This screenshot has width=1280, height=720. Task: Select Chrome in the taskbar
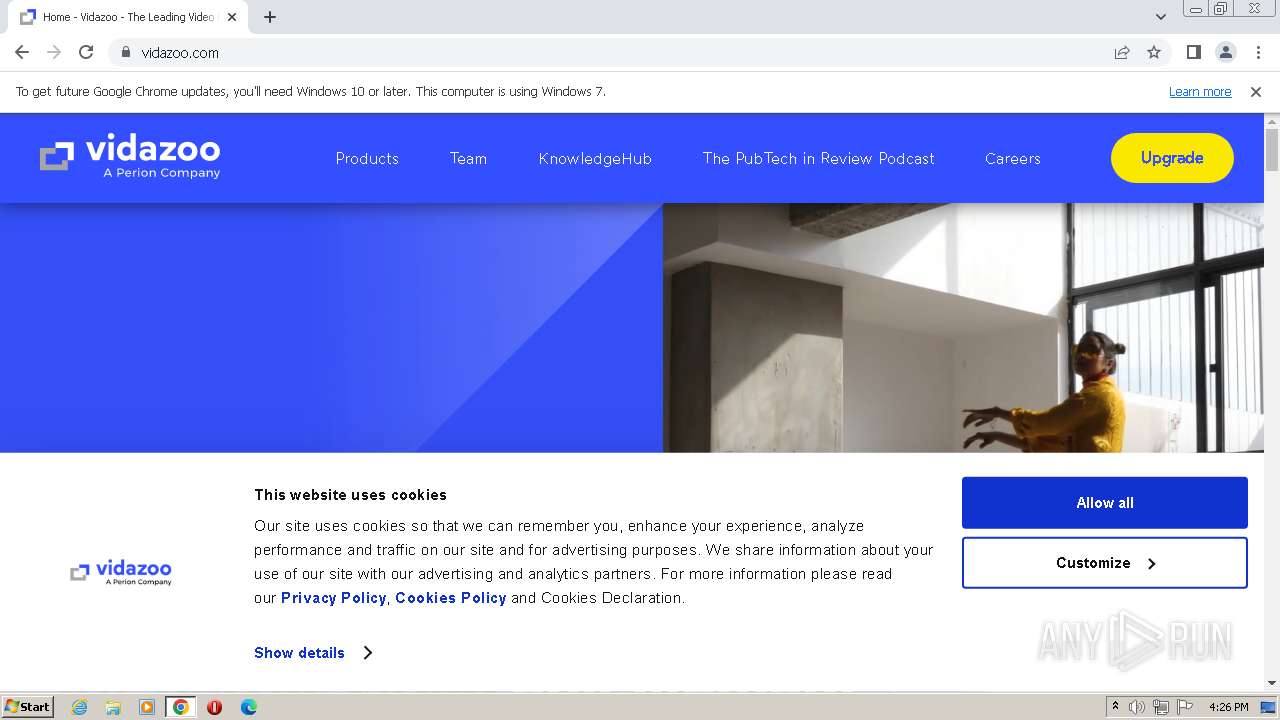pos(180,707)
